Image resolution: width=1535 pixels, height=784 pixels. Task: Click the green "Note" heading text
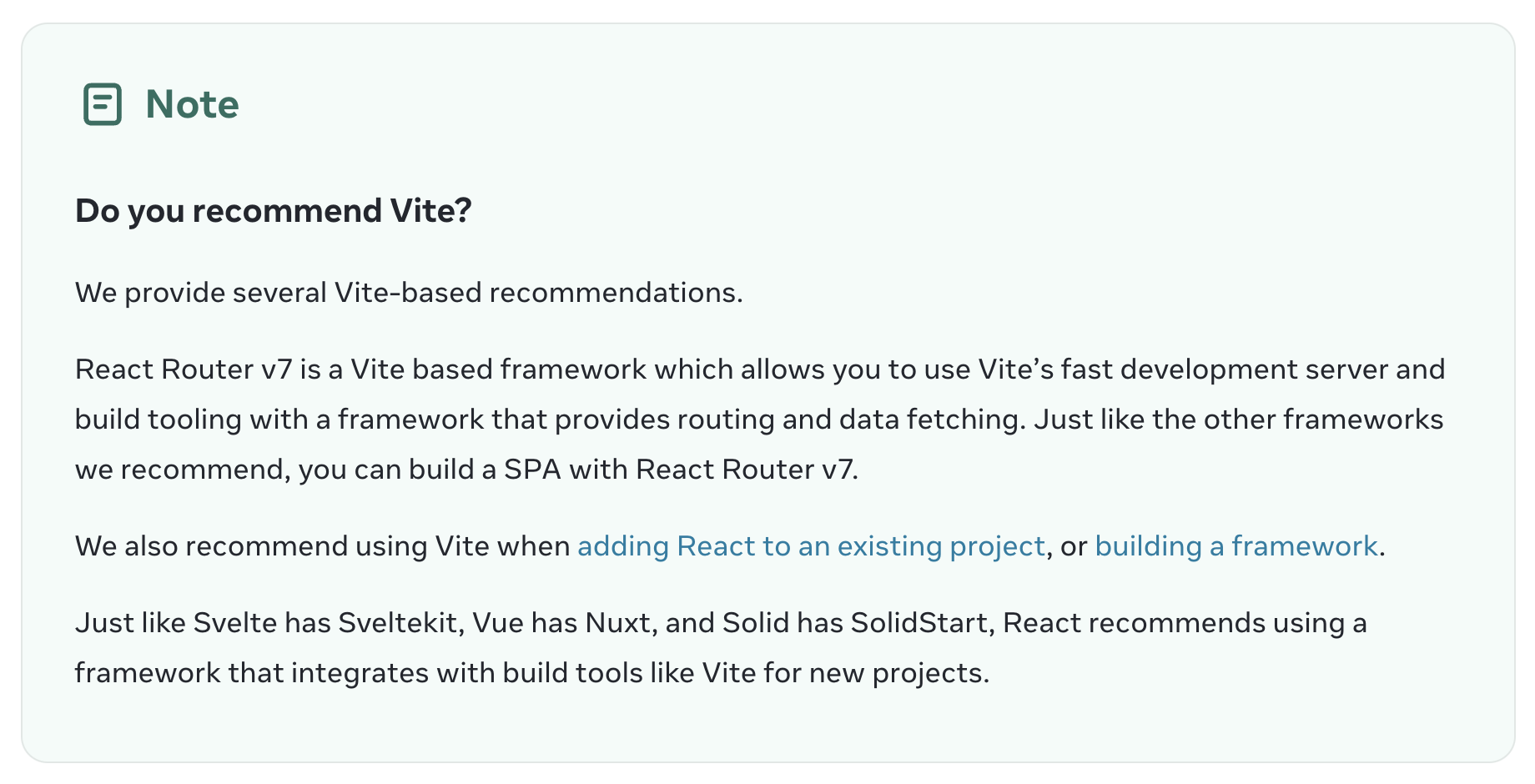pyautogui.click(x=192, y=105)
